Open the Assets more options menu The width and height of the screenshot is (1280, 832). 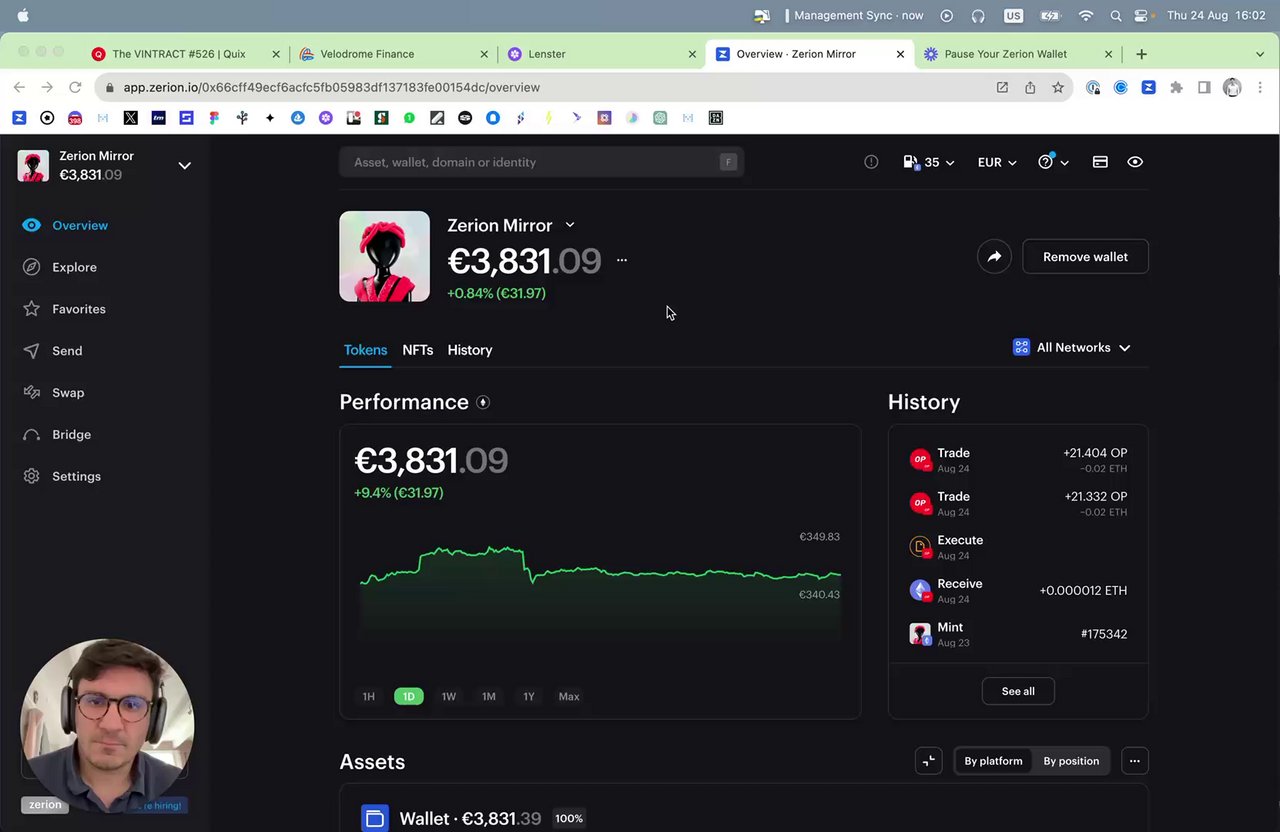click(1134, 761)
